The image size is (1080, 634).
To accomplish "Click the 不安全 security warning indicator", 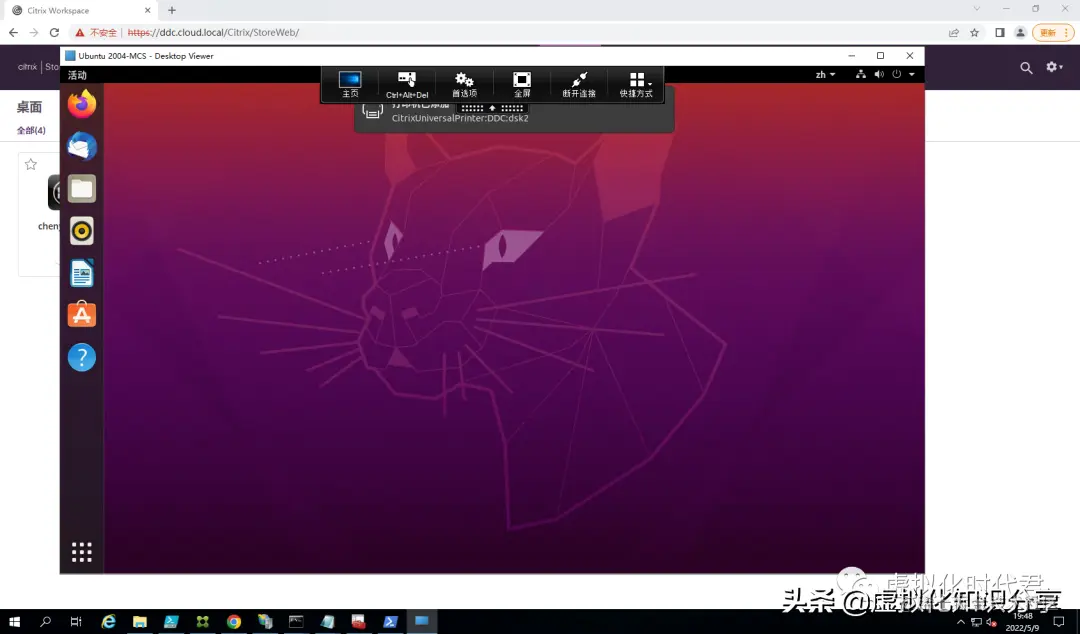I will pyautogui.click(x=96, y=32).
